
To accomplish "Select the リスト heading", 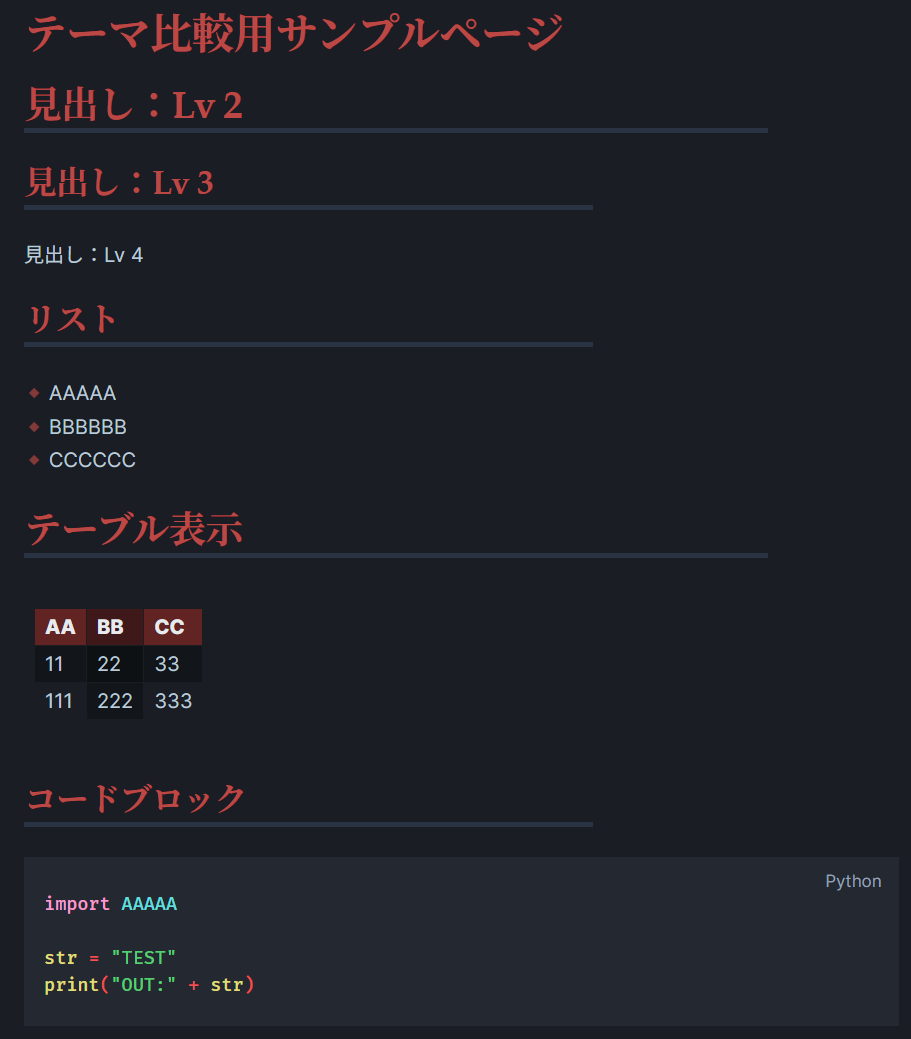I will 72,319.
